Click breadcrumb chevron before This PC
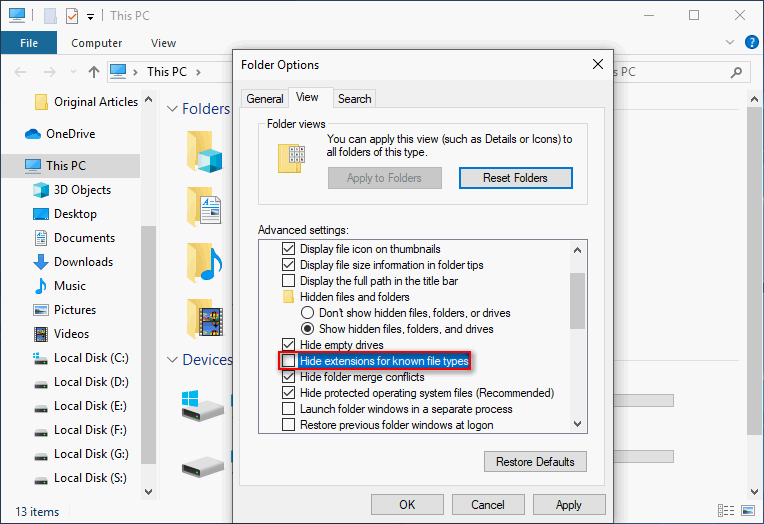The height and width of the screenshot is (524, 764). [135, 72]
